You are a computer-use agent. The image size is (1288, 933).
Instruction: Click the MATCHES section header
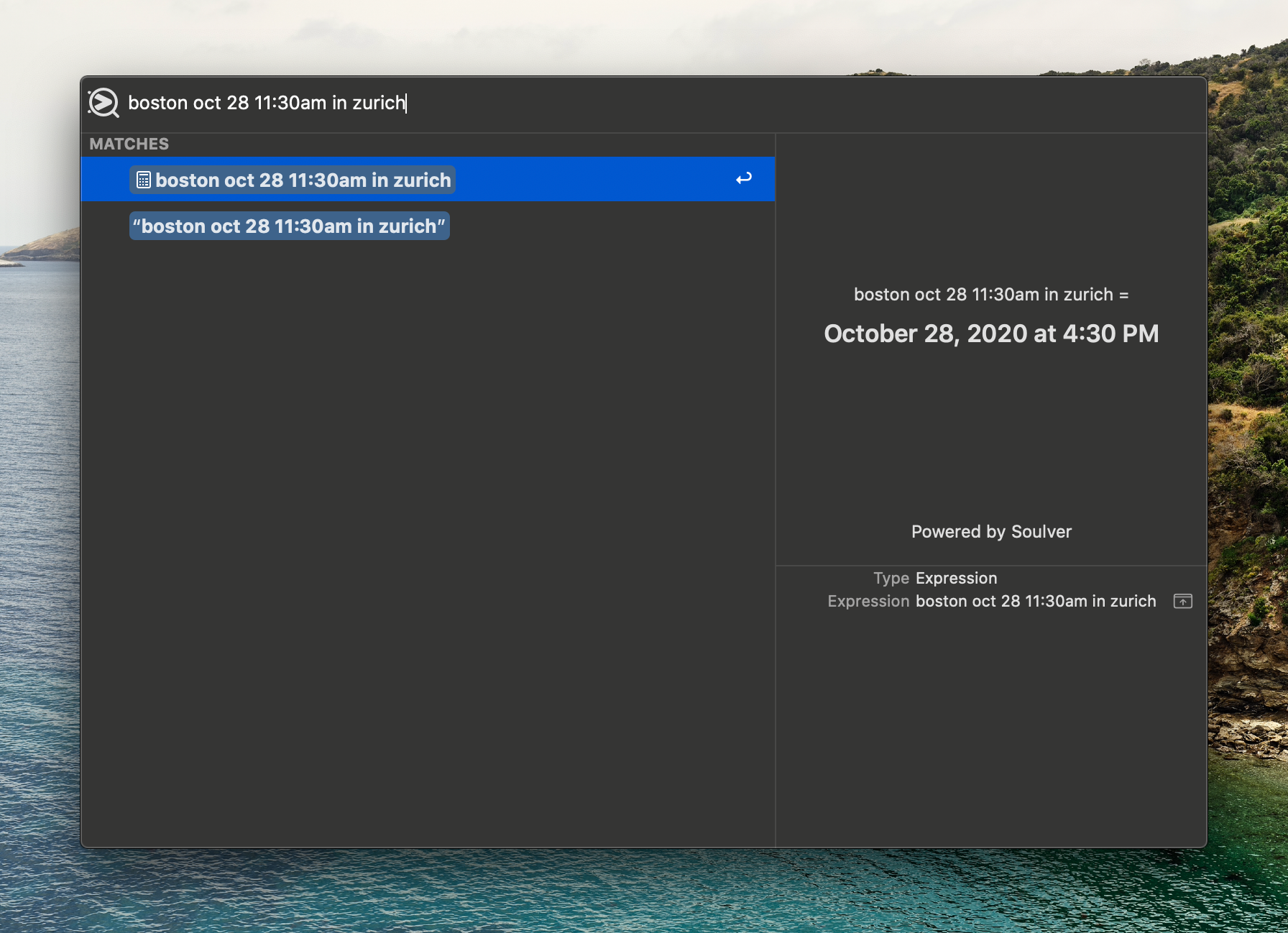tap(129, 144)
